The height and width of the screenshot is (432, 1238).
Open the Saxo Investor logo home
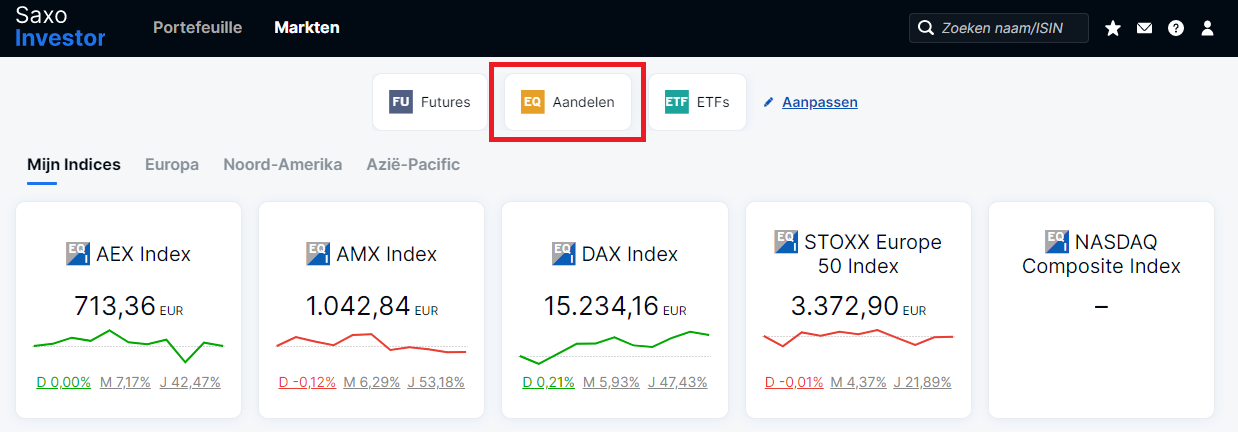click(x=60, y=26)
